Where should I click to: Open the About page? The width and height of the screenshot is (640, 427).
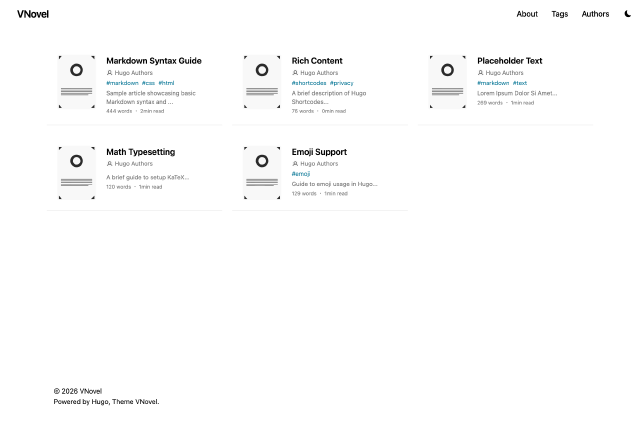click(527, 14)
